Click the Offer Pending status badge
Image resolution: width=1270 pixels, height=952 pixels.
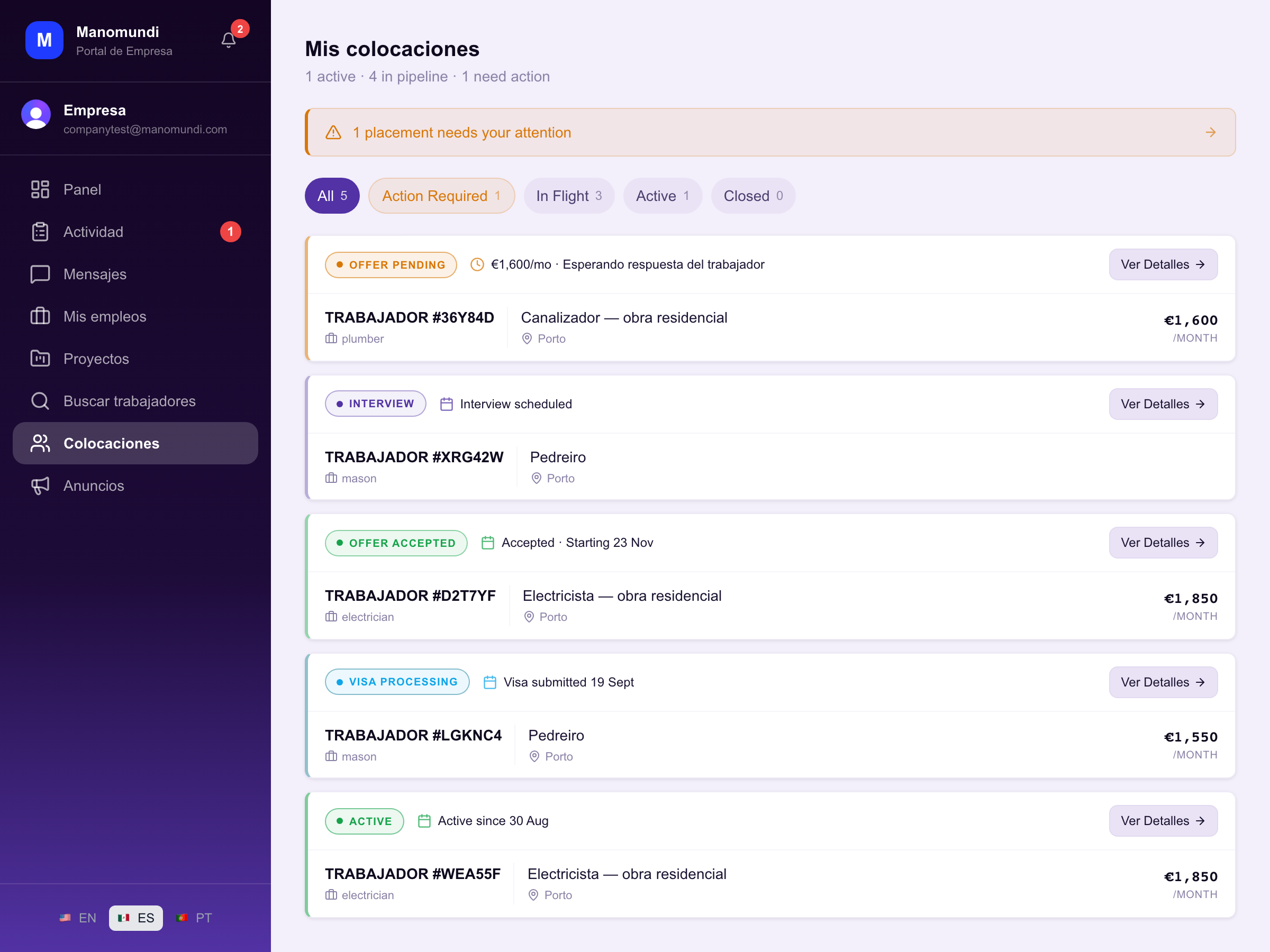pyautogui.click(x=391, y=264)
